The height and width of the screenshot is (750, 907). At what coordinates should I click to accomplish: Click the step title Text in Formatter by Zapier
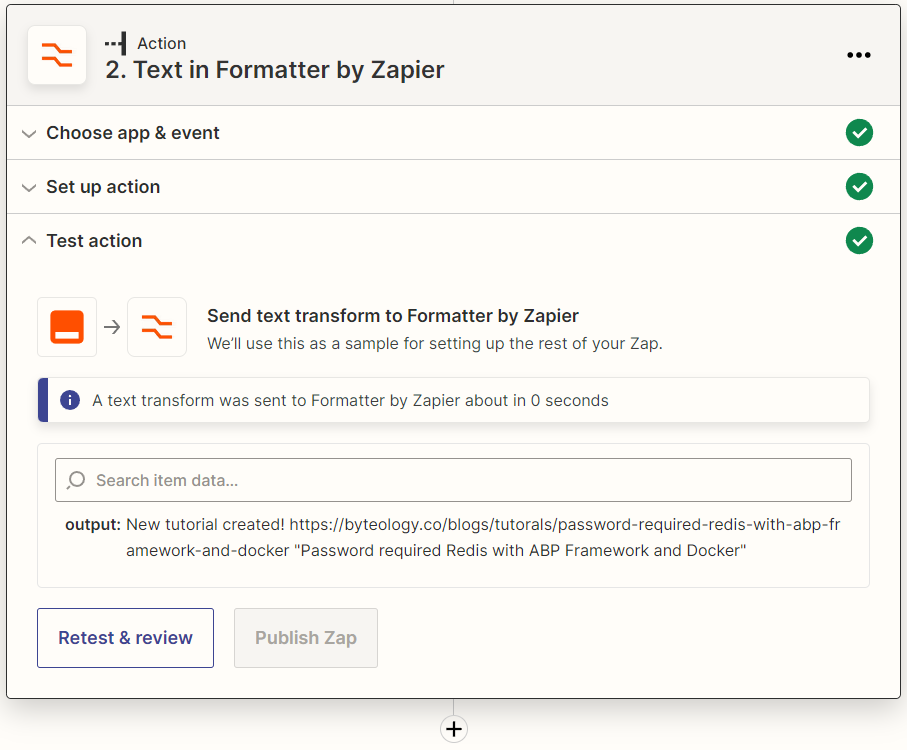(275, 70)
